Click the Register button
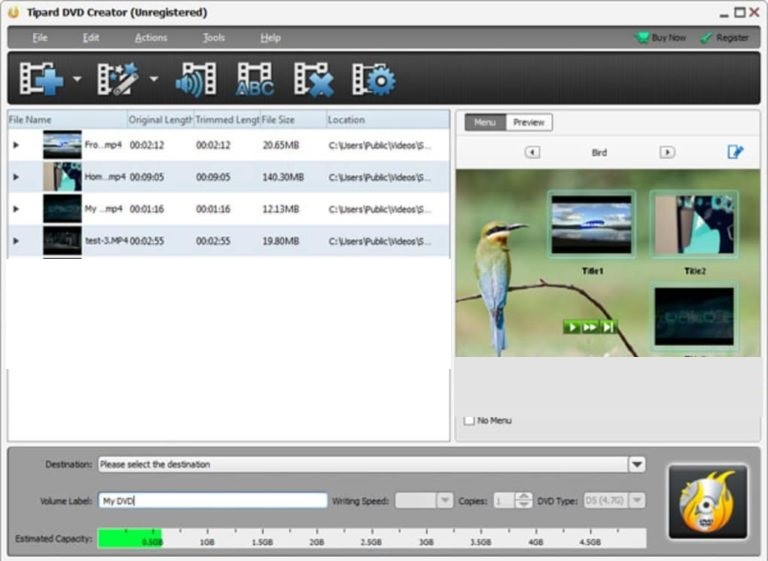 coord(724,38)
